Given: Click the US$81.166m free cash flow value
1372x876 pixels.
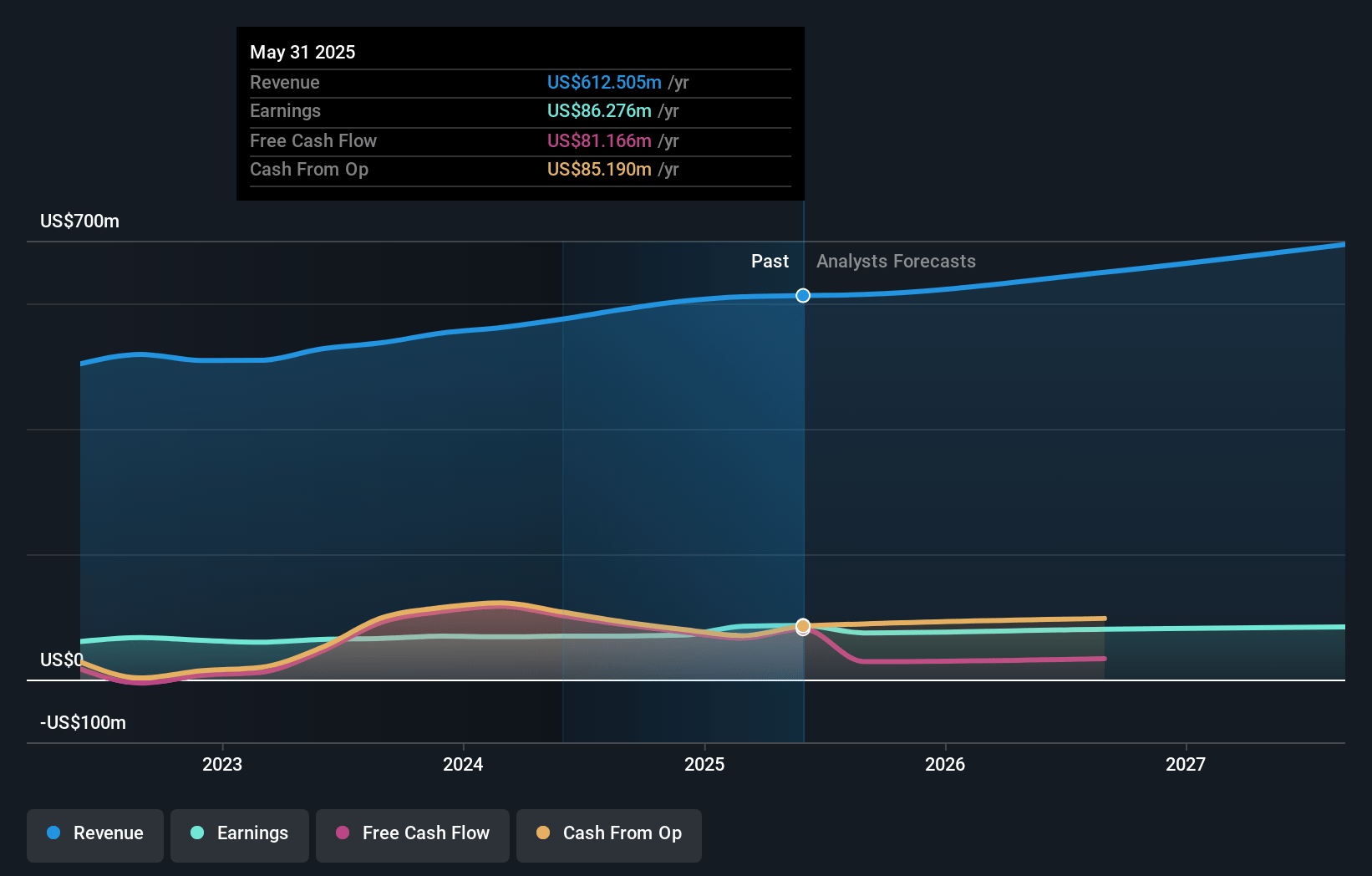Looking at the screenshot, I should point(599,141).
